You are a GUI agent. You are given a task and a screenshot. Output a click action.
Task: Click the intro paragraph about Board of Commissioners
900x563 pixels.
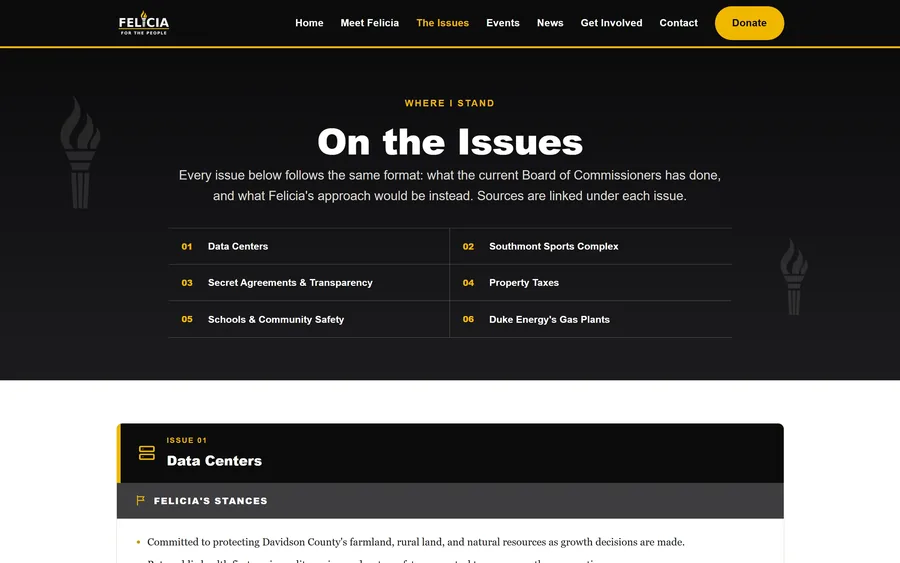[450, 185]
